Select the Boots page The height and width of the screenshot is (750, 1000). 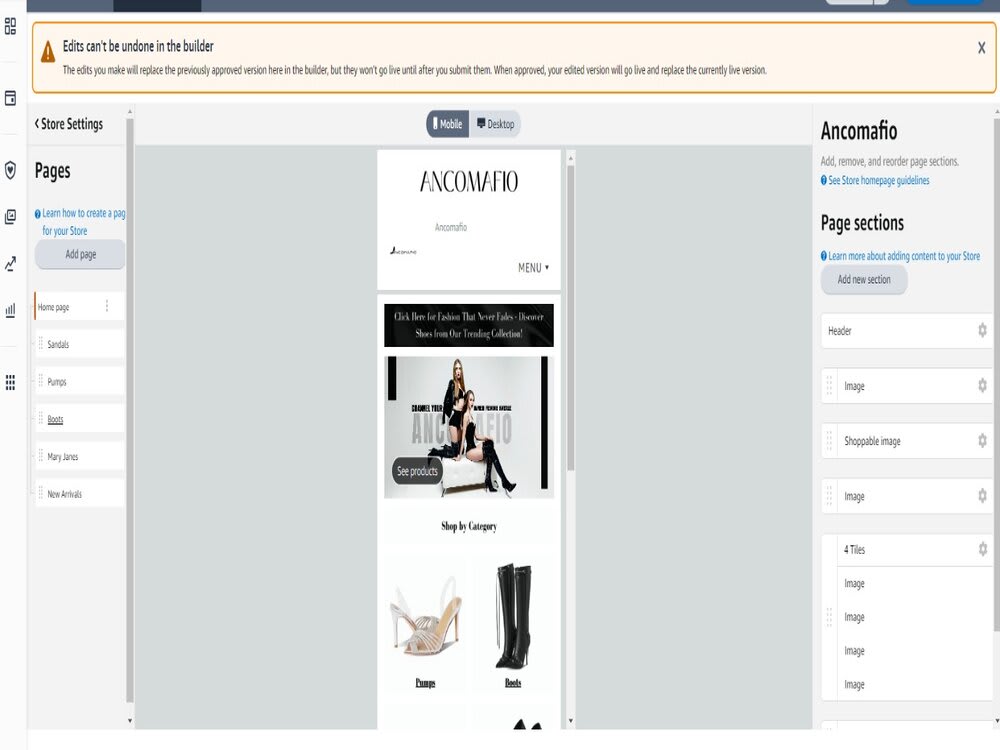pos(80,419)
